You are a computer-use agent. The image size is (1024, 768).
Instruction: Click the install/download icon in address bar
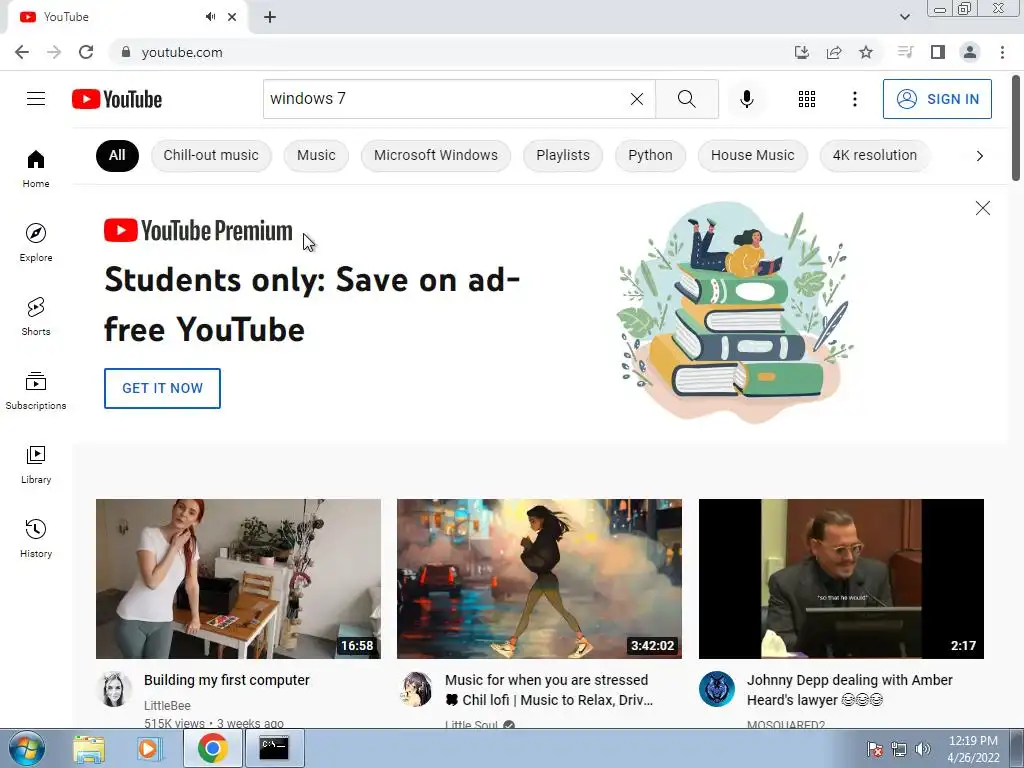[802, 52]
